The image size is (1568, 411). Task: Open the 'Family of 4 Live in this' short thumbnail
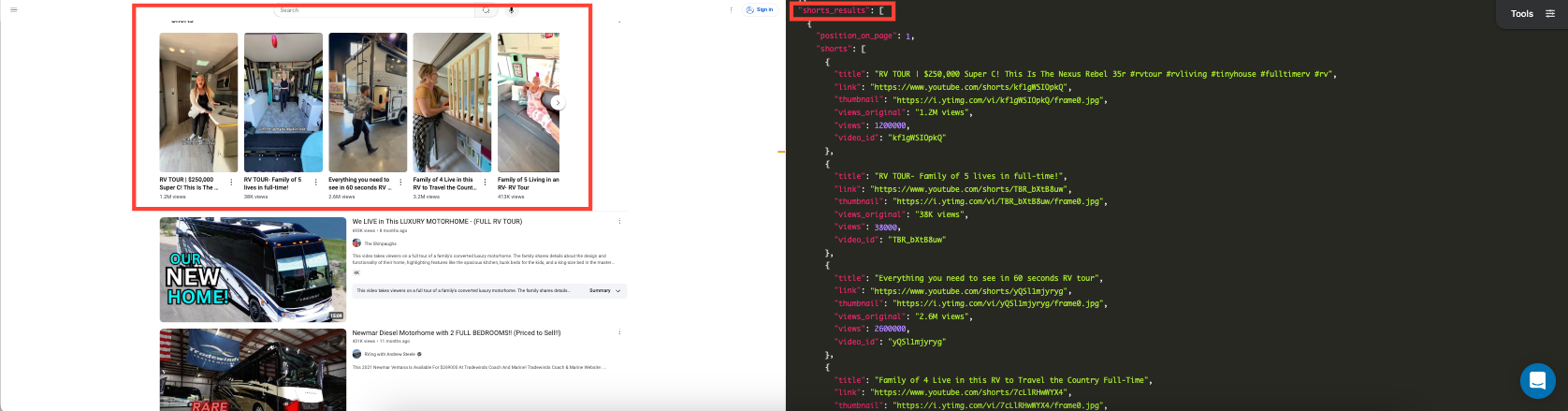452,102
